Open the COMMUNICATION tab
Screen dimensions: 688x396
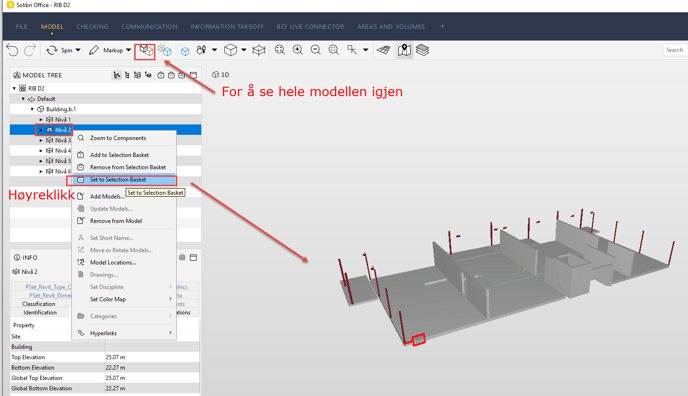149,27
